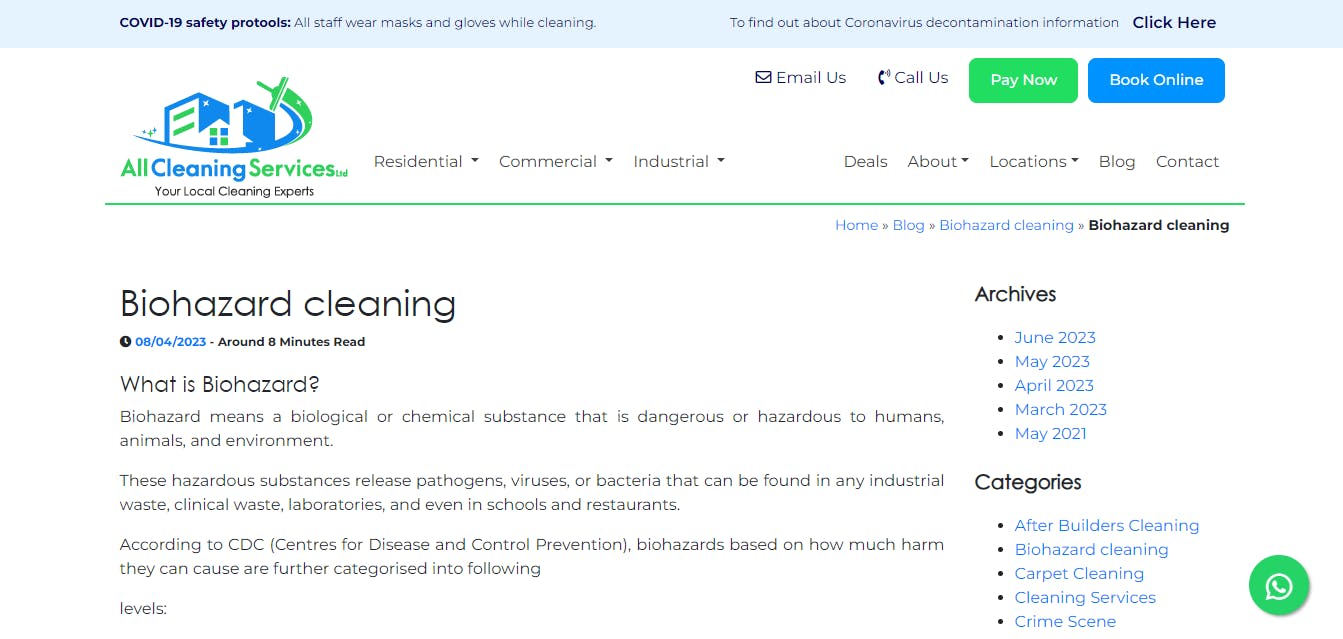Expand the Locations dropdown menu
Viewport: 1343px width, 639px height.
point(1033,162)
